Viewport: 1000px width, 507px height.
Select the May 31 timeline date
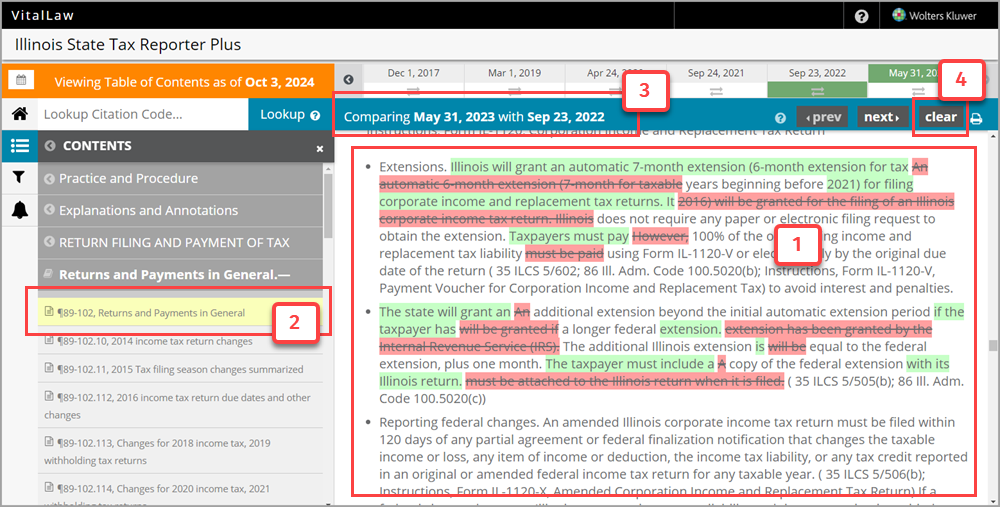tap(913, 73)
